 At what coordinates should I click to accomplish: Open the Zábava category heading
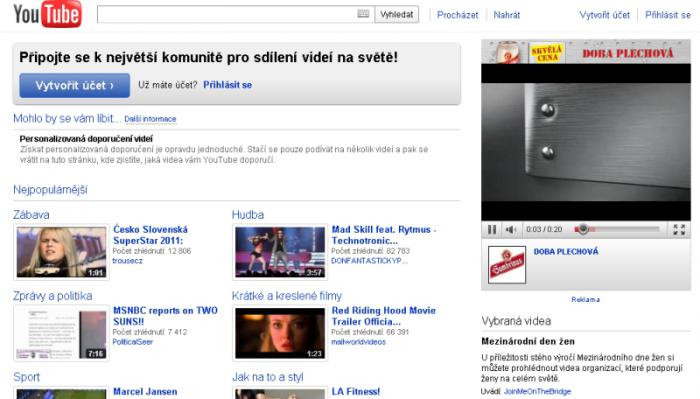pos(31,215)
